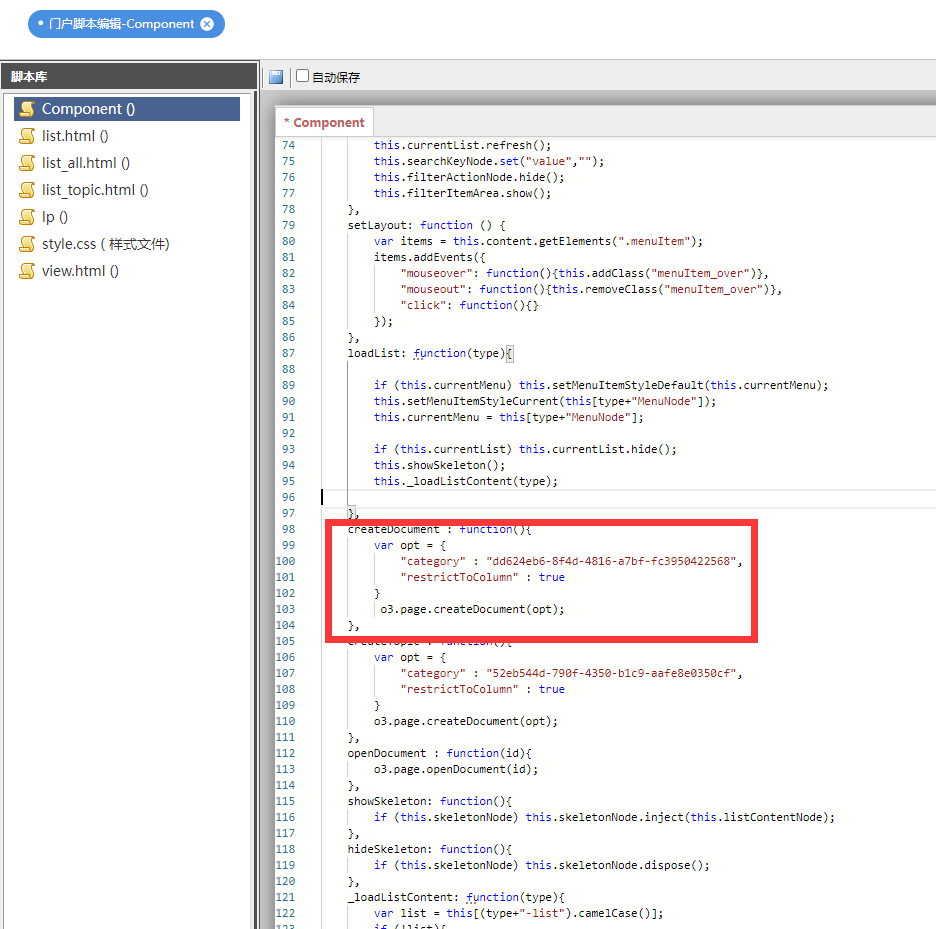Click the script icon beside Component ()

pyautogui.click(x=27, y=109)
